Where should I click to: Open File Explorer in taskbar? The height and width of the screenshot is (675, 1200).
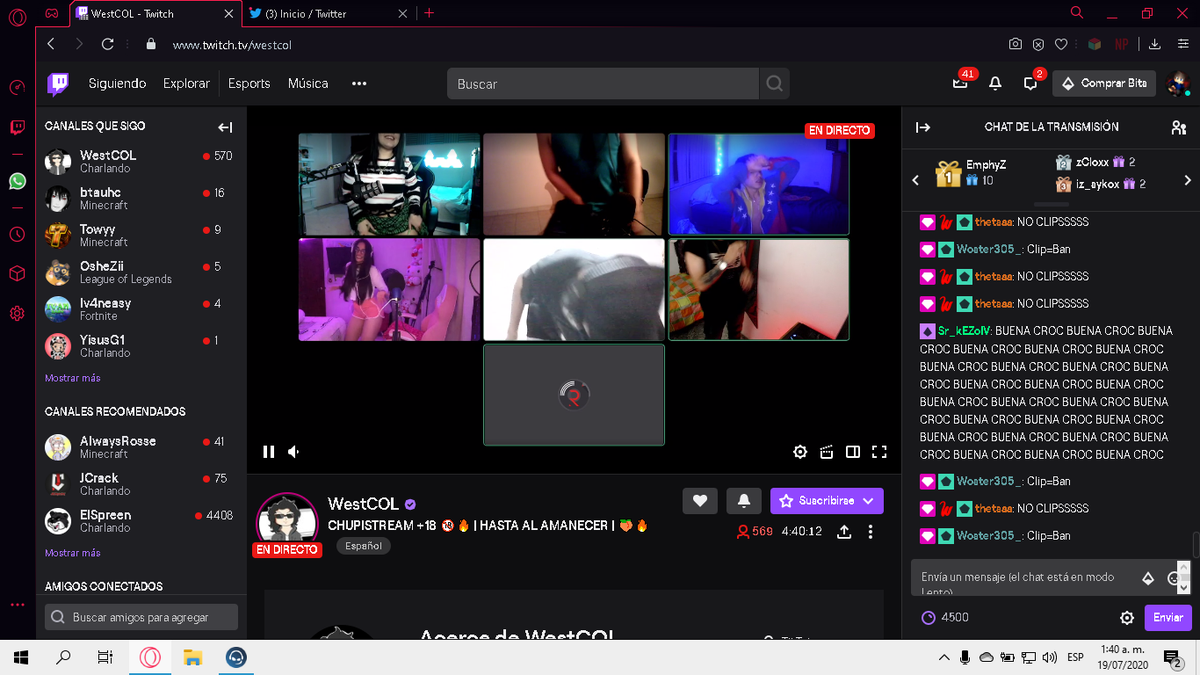coord(193,657)
